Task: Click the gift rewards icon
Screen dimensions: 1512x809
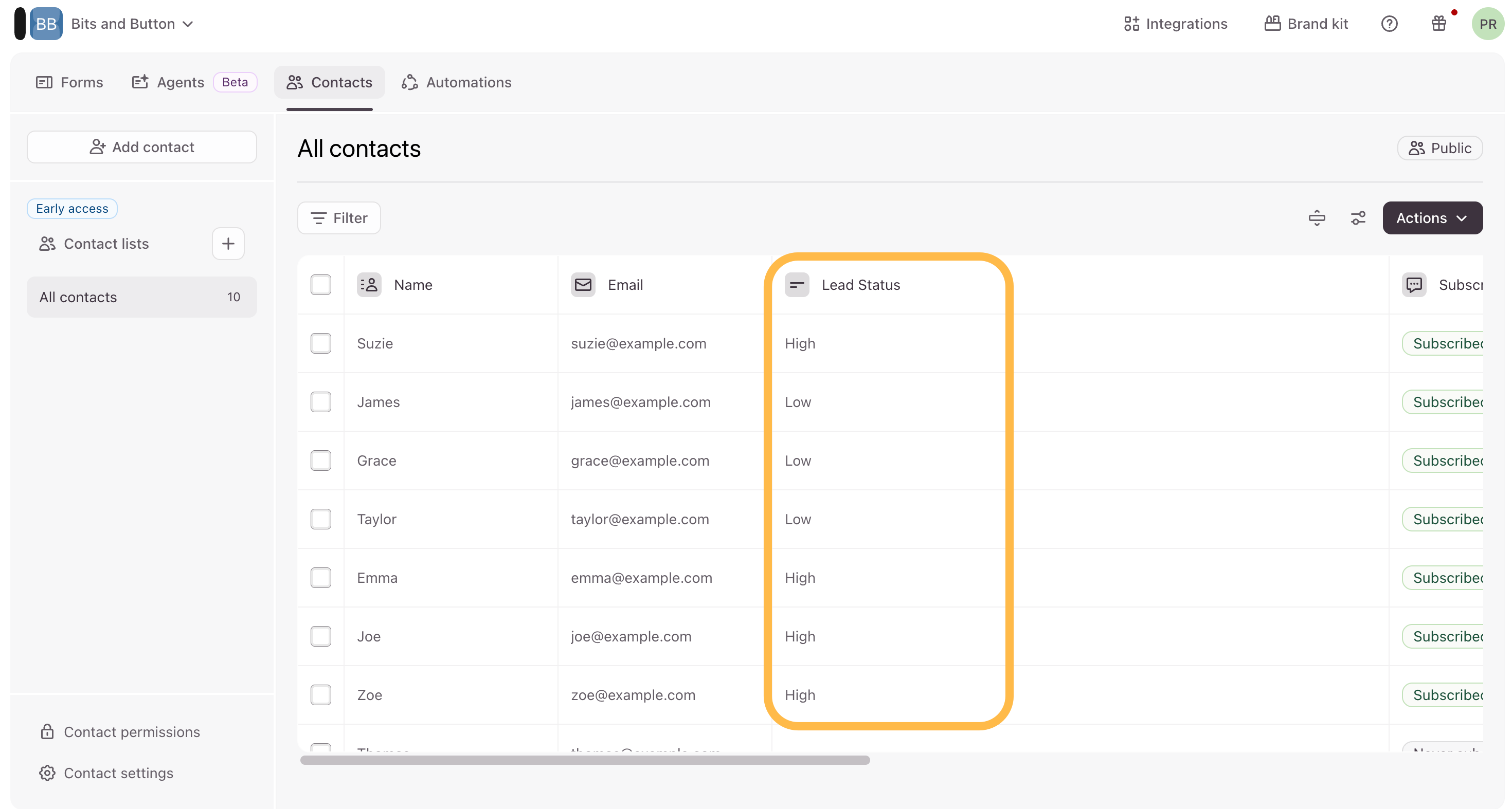Action: (1438, 24)
